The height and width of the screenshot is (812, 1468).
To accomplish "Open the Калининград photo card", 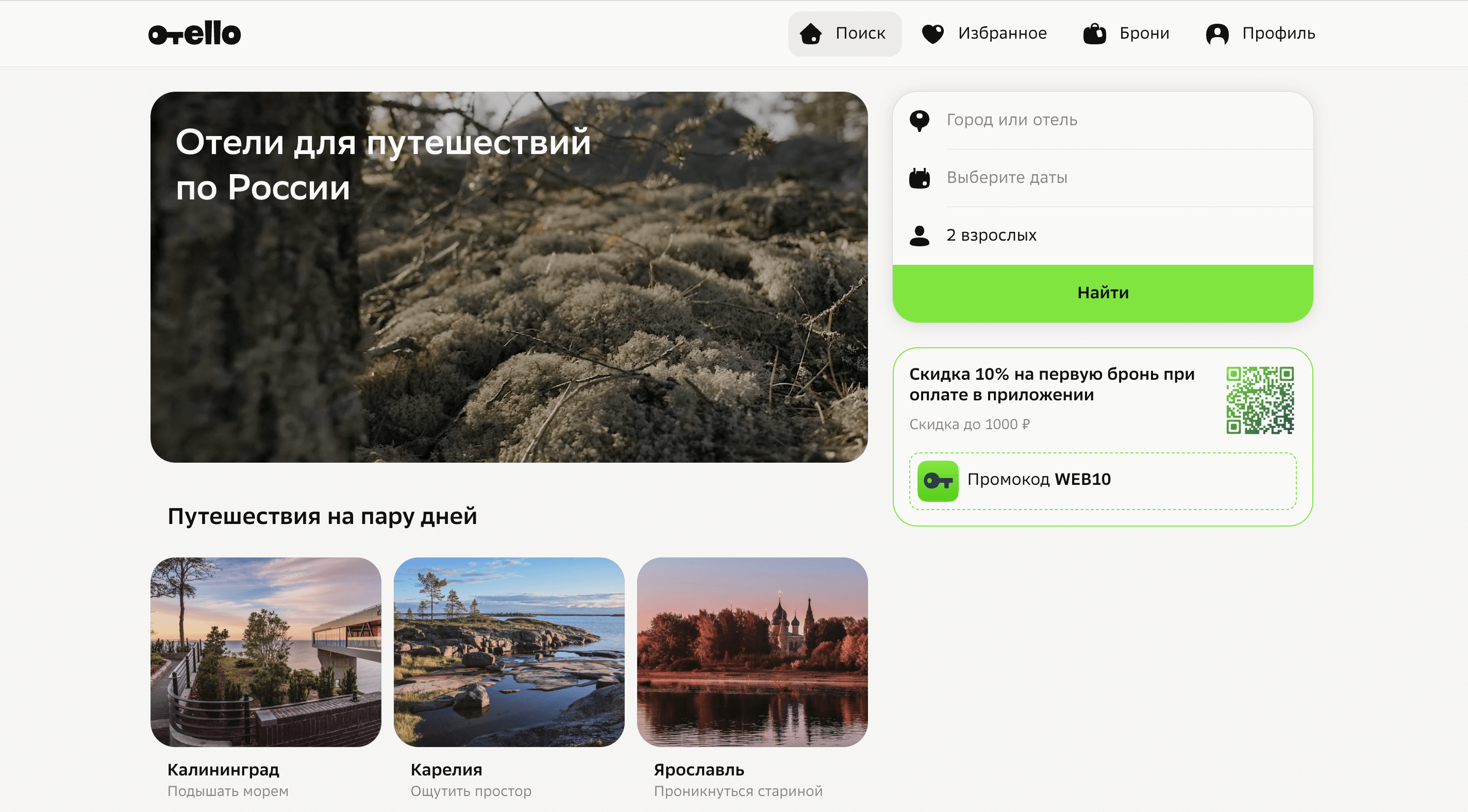I will coord(265,652).
